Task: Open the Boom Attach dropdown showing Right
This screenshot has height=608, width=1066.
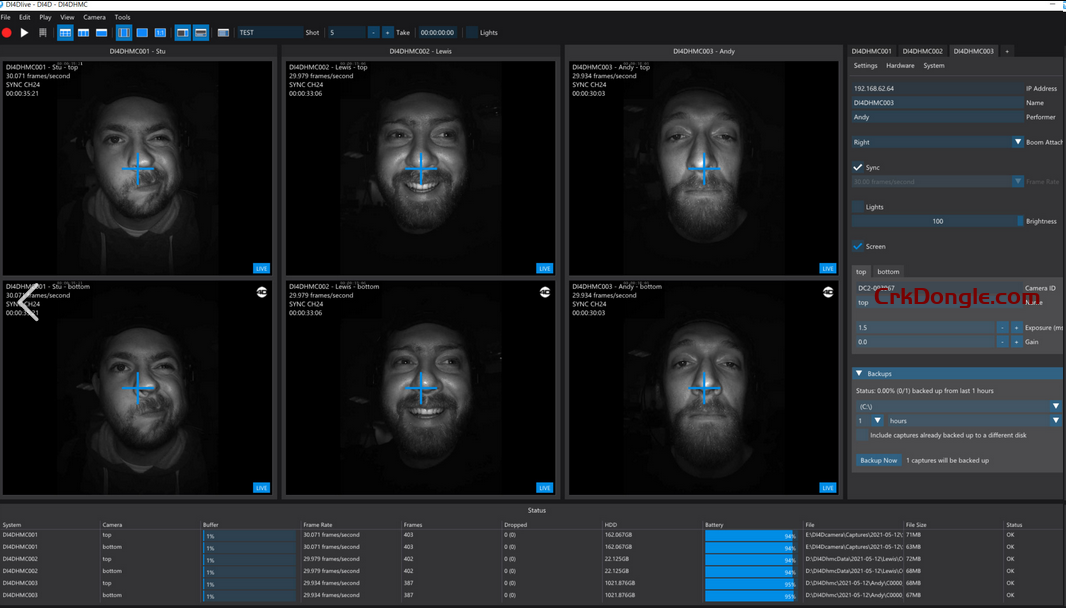Action: (1018, 142)
